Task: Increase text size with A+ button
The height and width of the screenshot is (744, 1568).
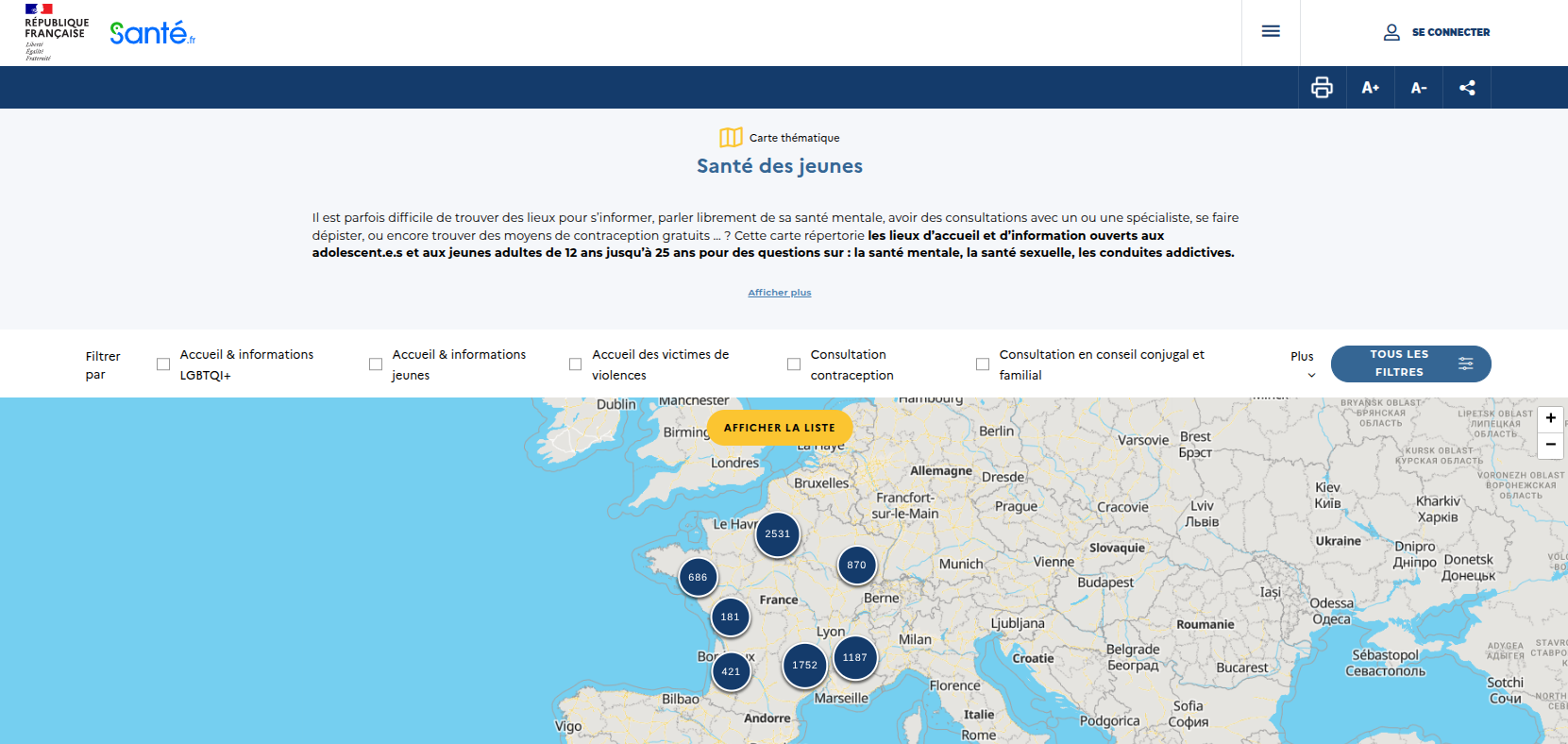Action: pos(1371,88)
